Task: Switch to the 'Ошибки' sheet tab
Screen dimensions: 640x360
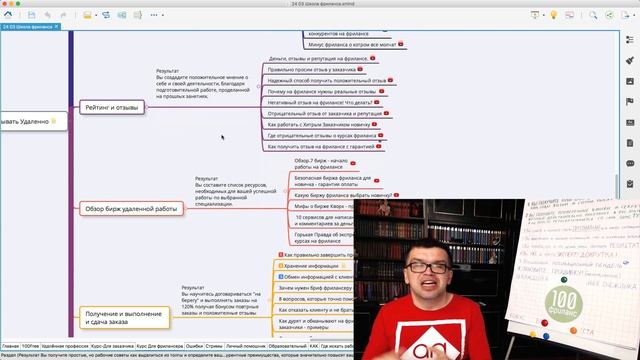Action: pos(194,346)
